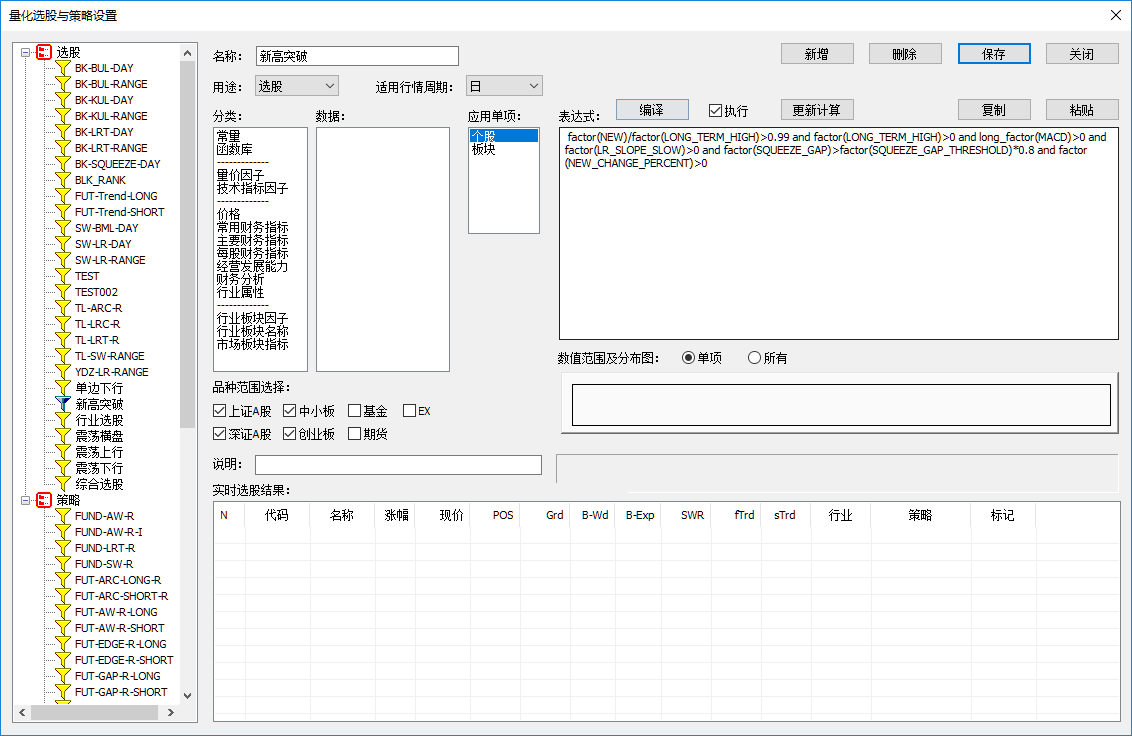Click the tree panel's right scroll arrow
Image resolution: width=1132 pixels, height=736 pixels.
coord(171,713)
